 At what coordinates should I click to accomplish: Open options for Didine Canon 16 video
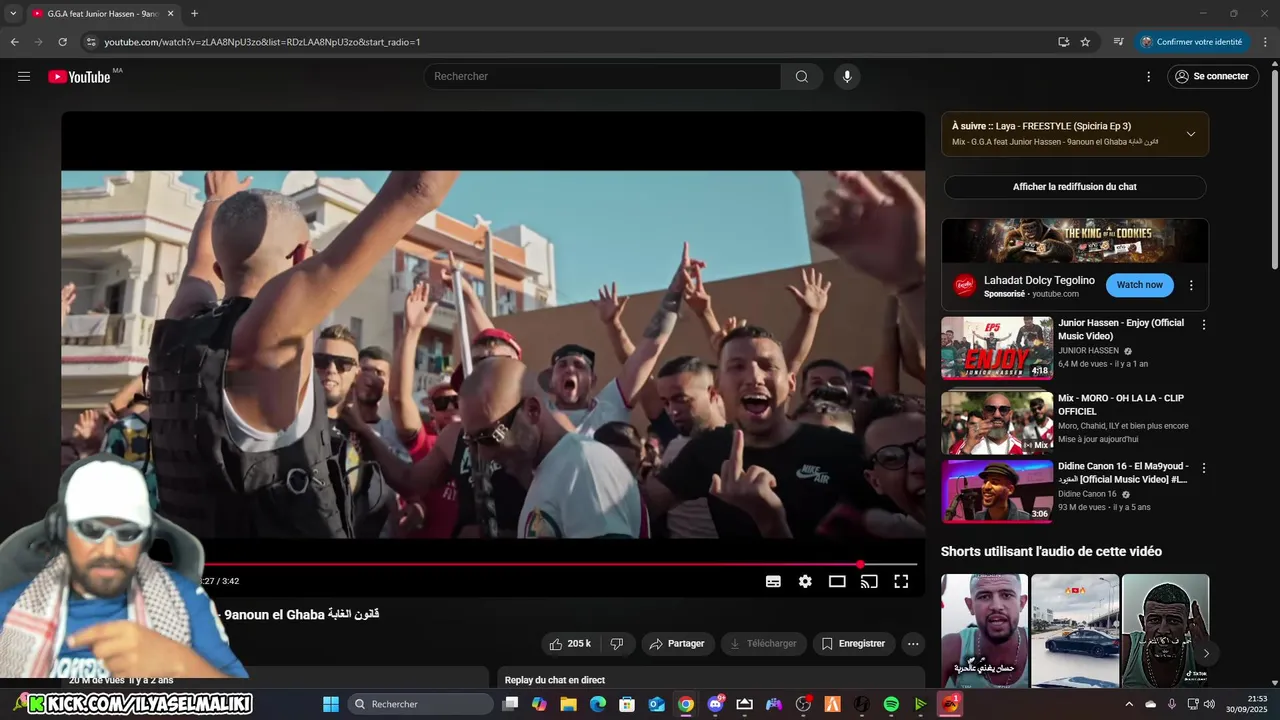[1204, 468]
